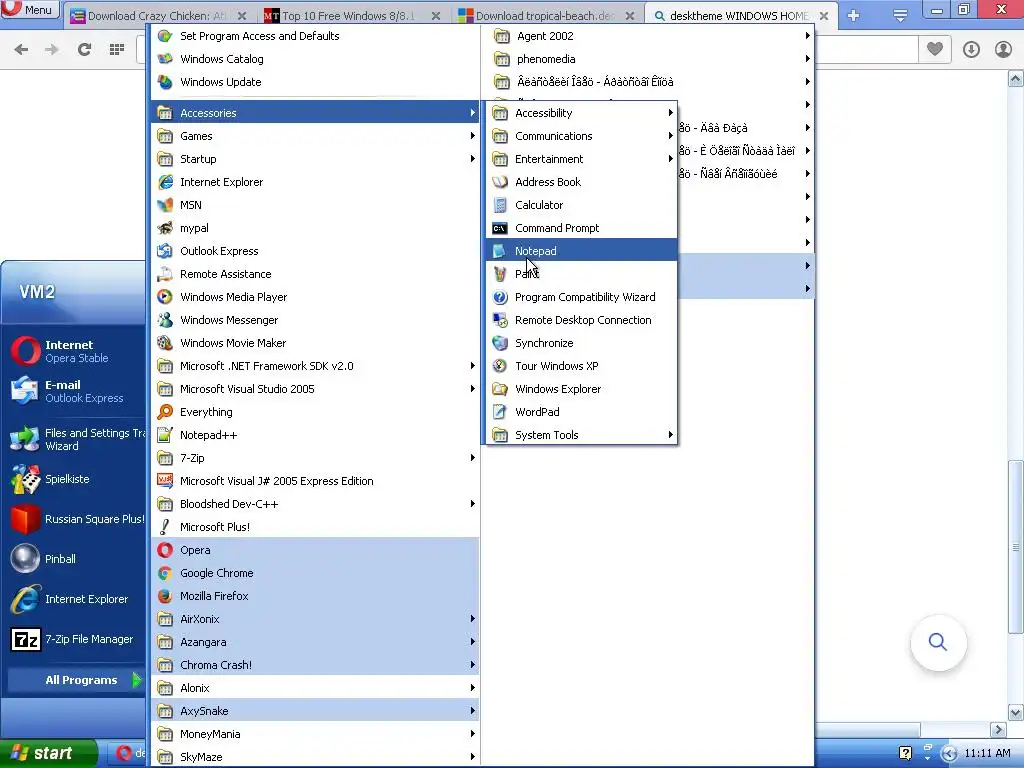Click the horizontal scrollbar right arrow

[998, 729]
